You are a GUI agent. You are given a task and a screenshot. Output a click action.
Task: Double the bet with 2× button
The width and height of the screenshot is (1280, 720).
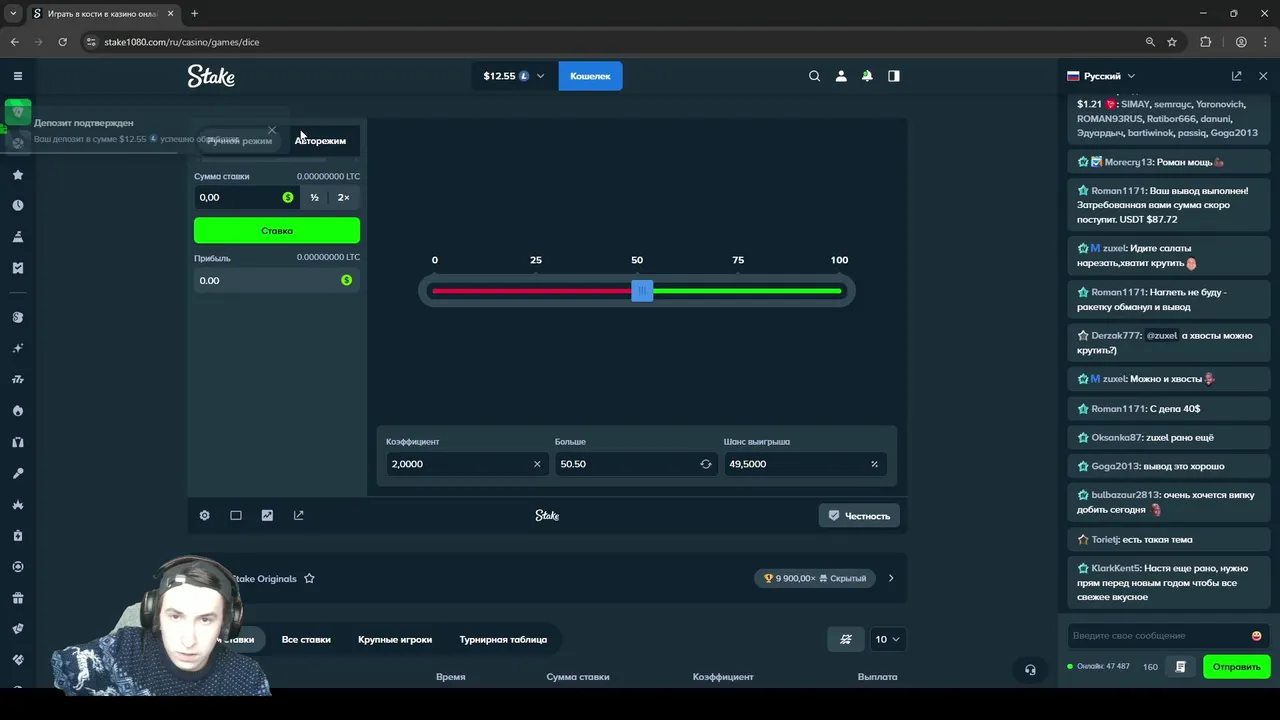click(x=343, y=197)
